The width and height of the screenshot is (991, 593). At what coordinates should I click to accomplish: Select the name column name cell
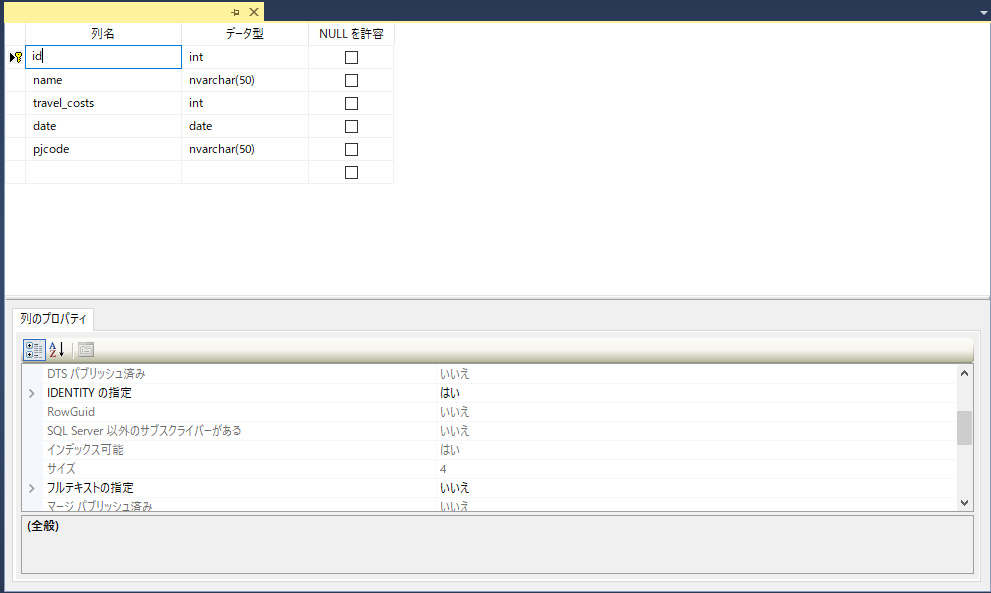(104, 80)
